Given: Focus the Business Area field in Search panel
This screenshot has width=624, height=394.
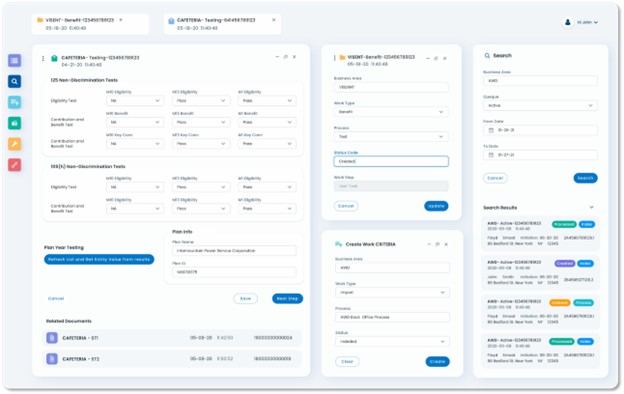Looking at the screenshot, I should click(540, 81).
